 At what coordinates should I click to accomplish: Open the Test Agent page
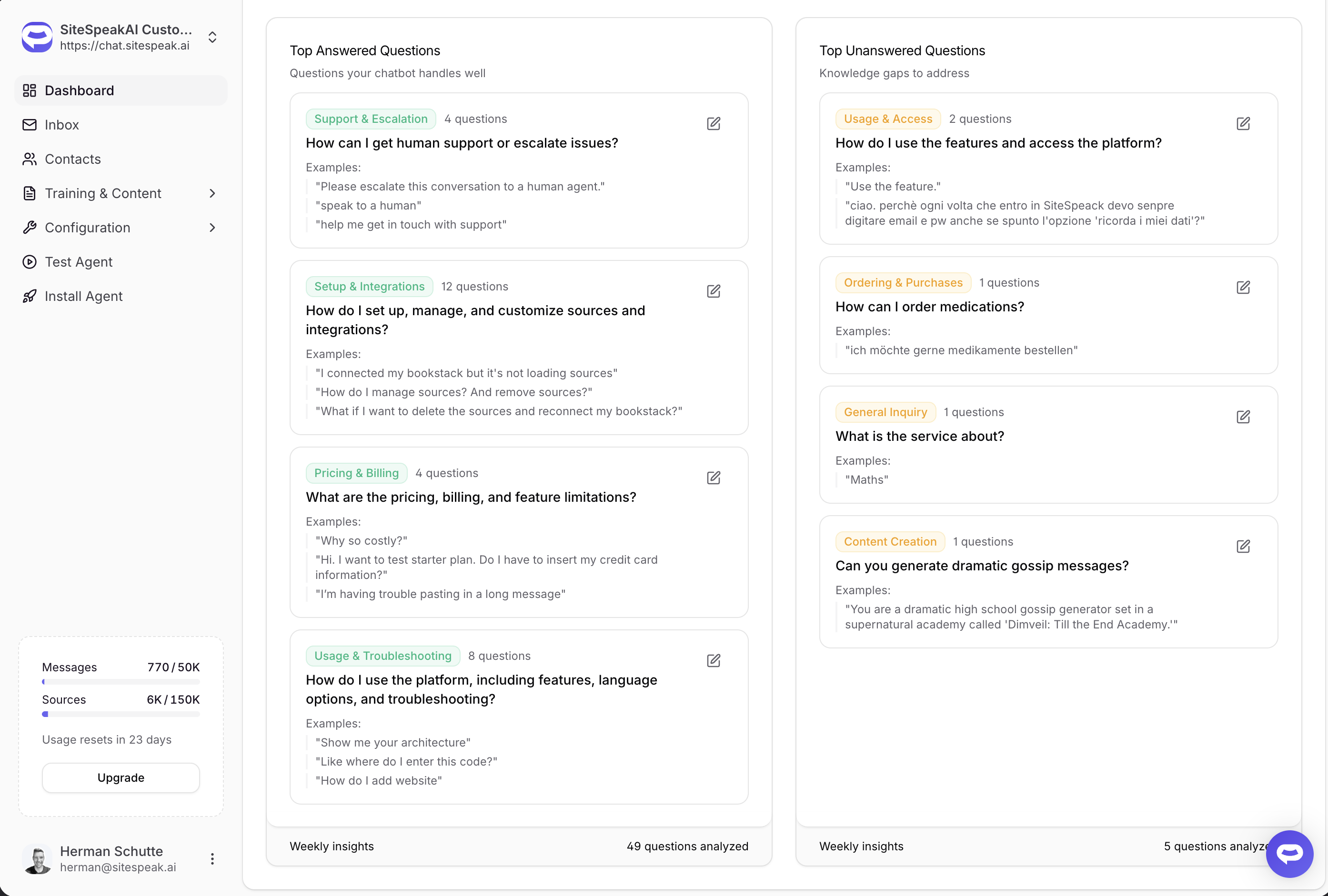point(78,262)
